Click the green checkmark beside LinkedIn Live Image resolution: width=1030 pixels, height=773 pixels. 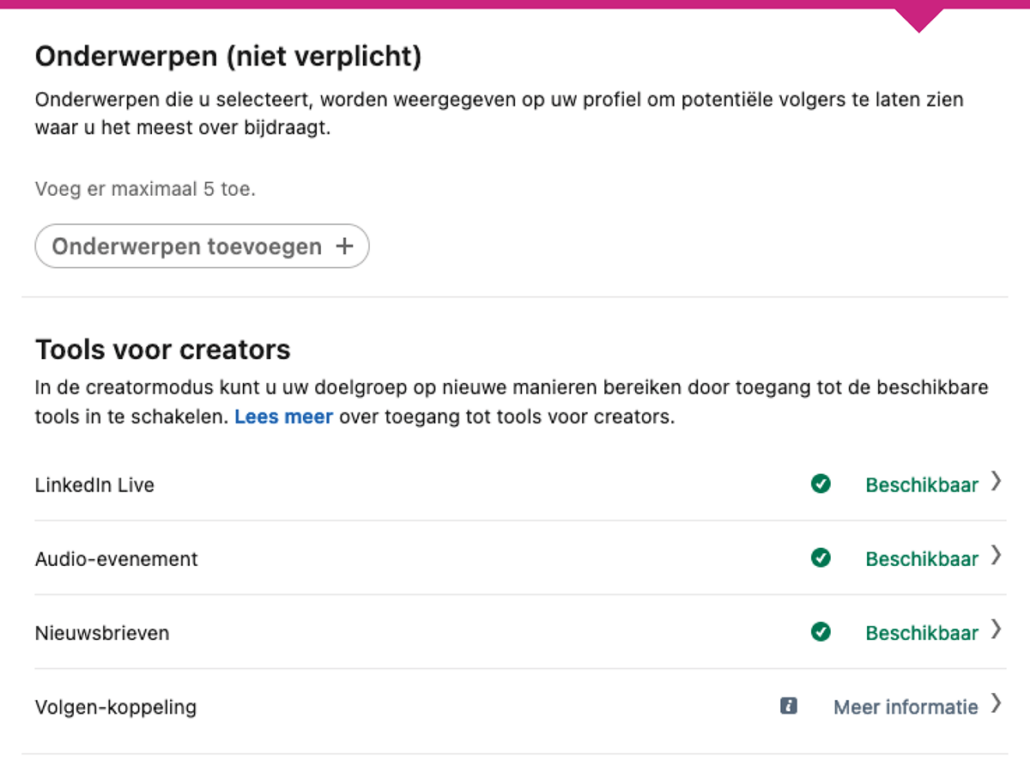pyautogui.click(x=821, y=484)
